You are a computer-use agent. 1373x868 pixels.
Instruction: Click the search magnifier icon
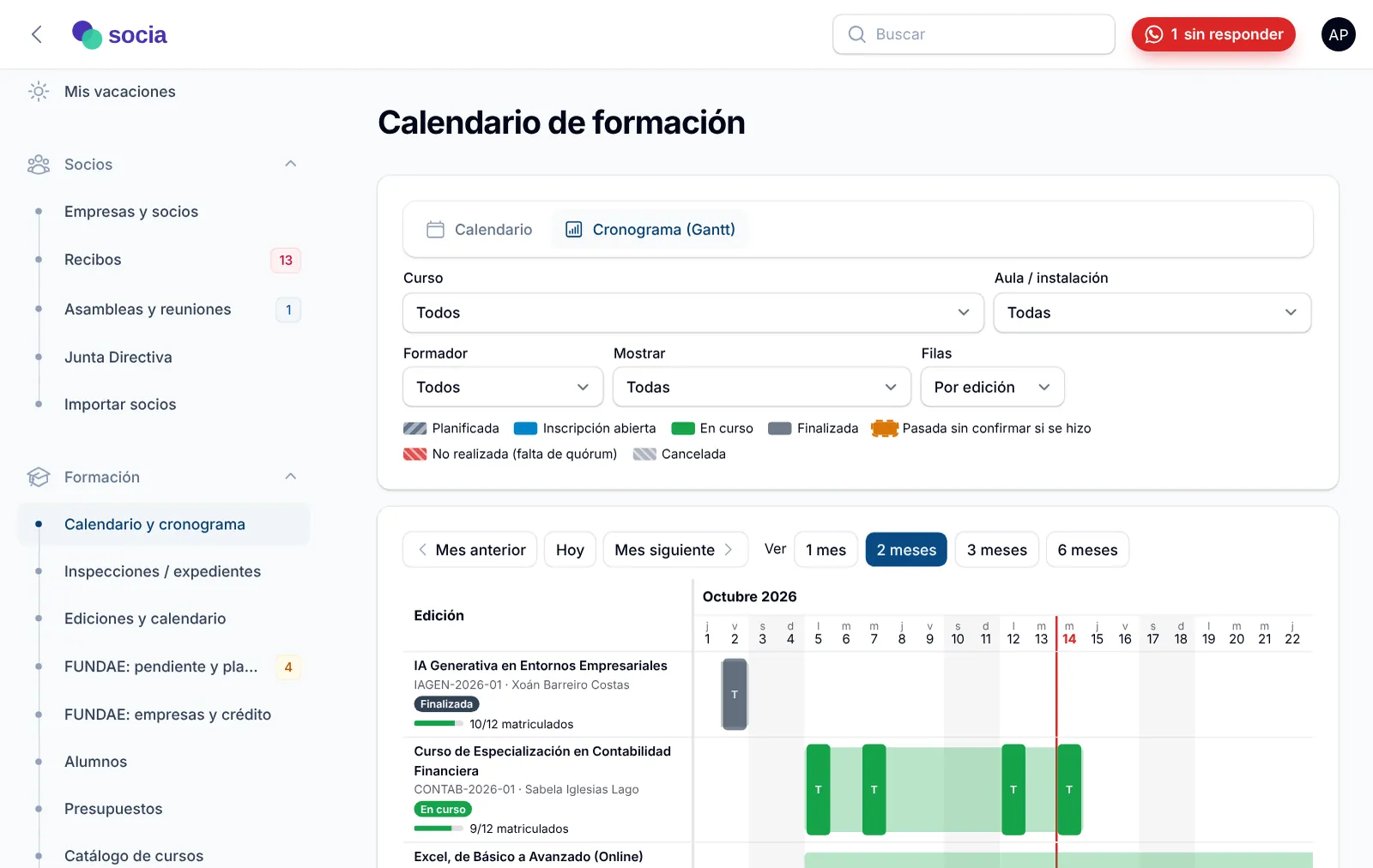pyautogui.click(x=856, y=34)
